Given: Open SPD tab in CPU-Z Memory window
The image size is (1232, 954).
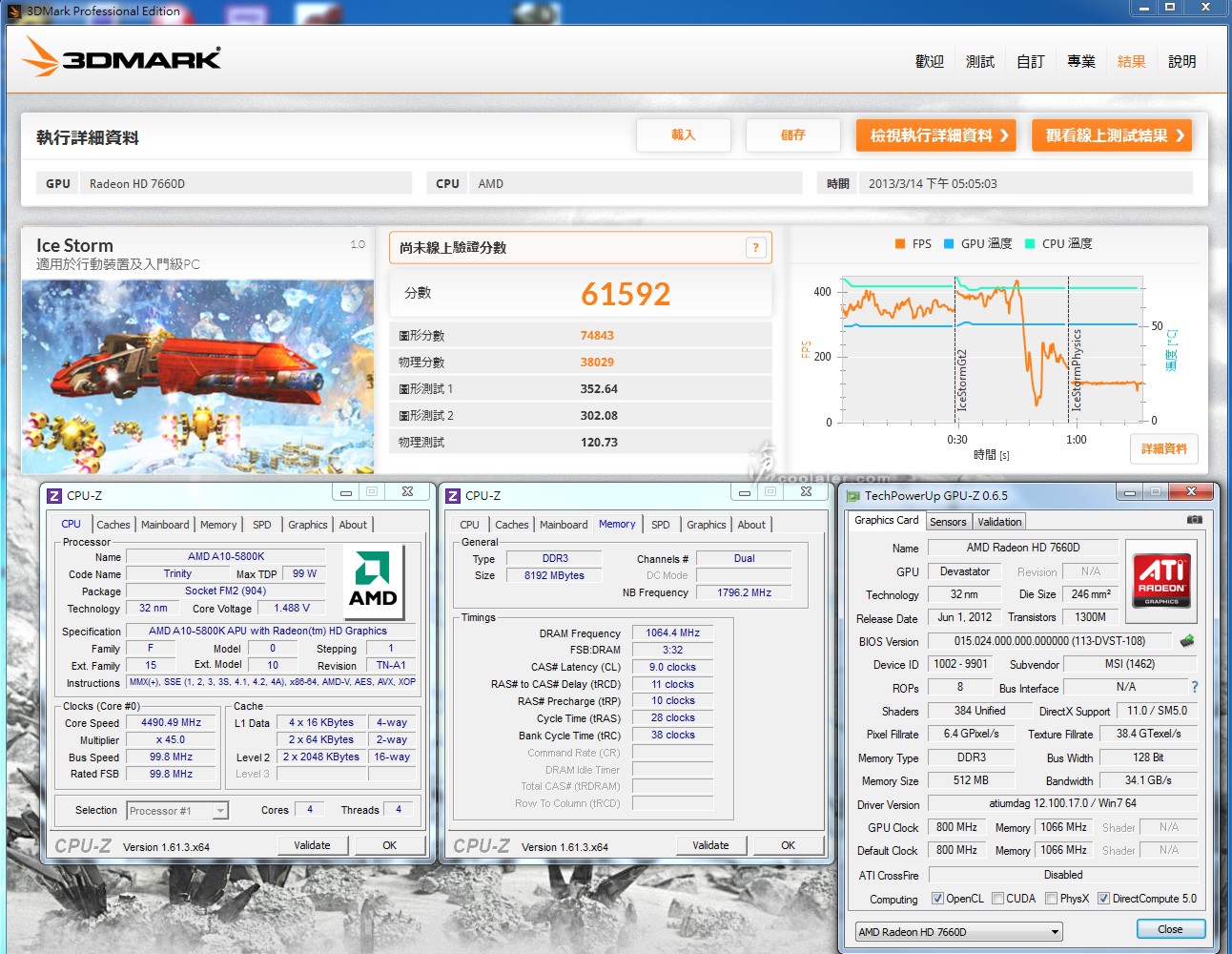Looking at the screenshot, I should [660, 525].
